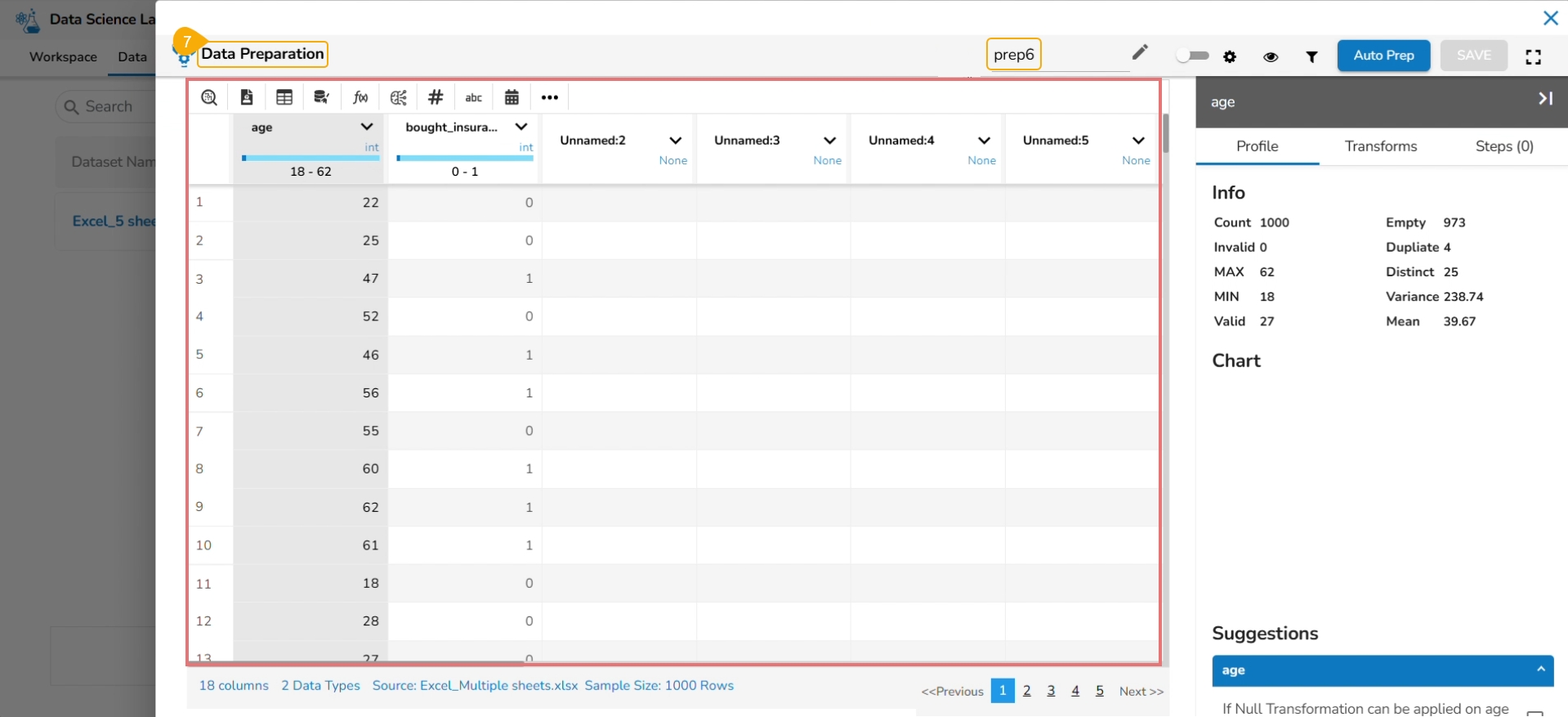
Task: Expand the age column dropdown arrow
Action: point(367,127)
